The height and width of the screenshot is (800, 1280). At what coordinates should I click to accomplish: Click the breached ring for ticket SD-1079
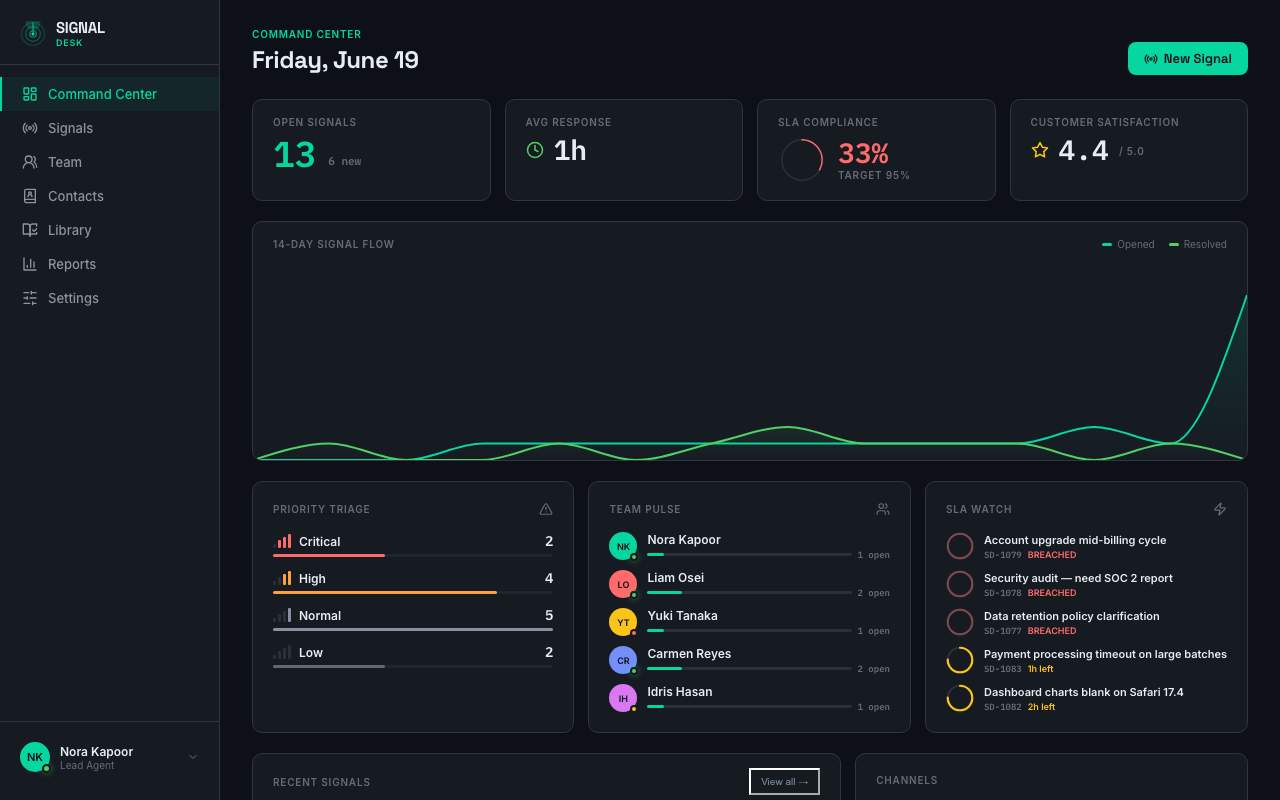(960, 546)
